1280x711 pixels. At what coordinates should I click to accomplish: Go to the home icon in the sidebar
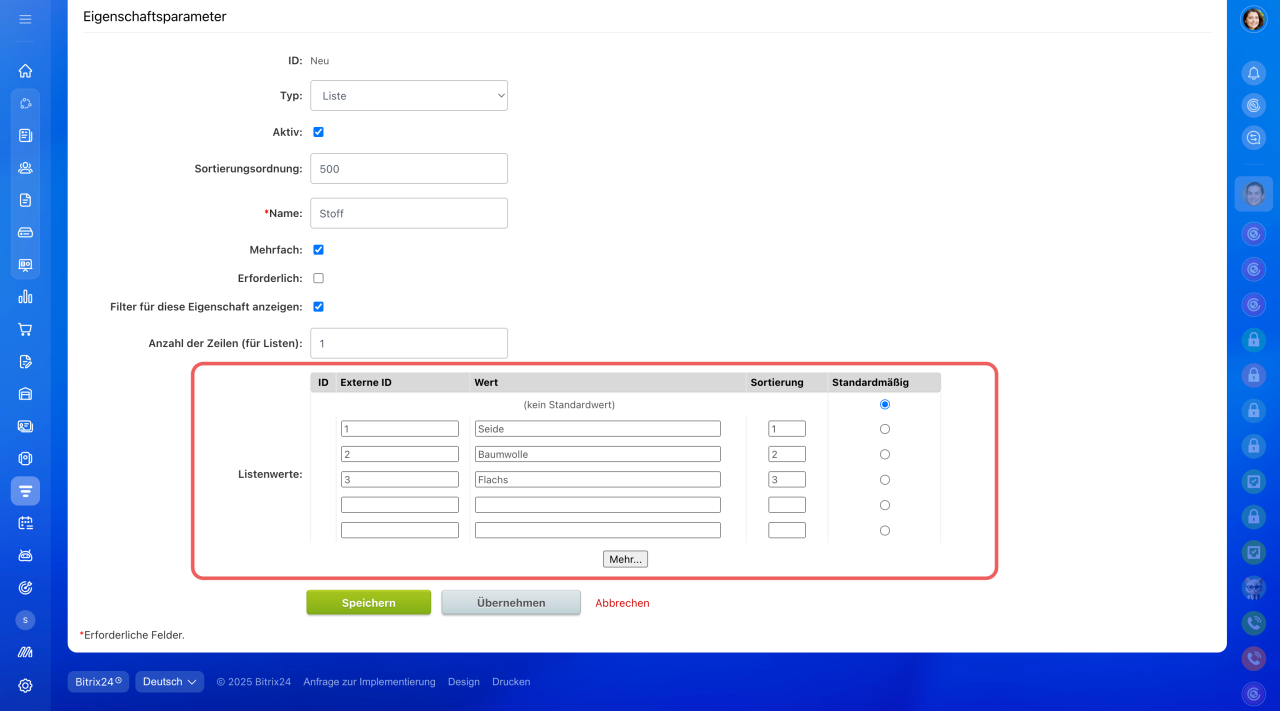25,71
